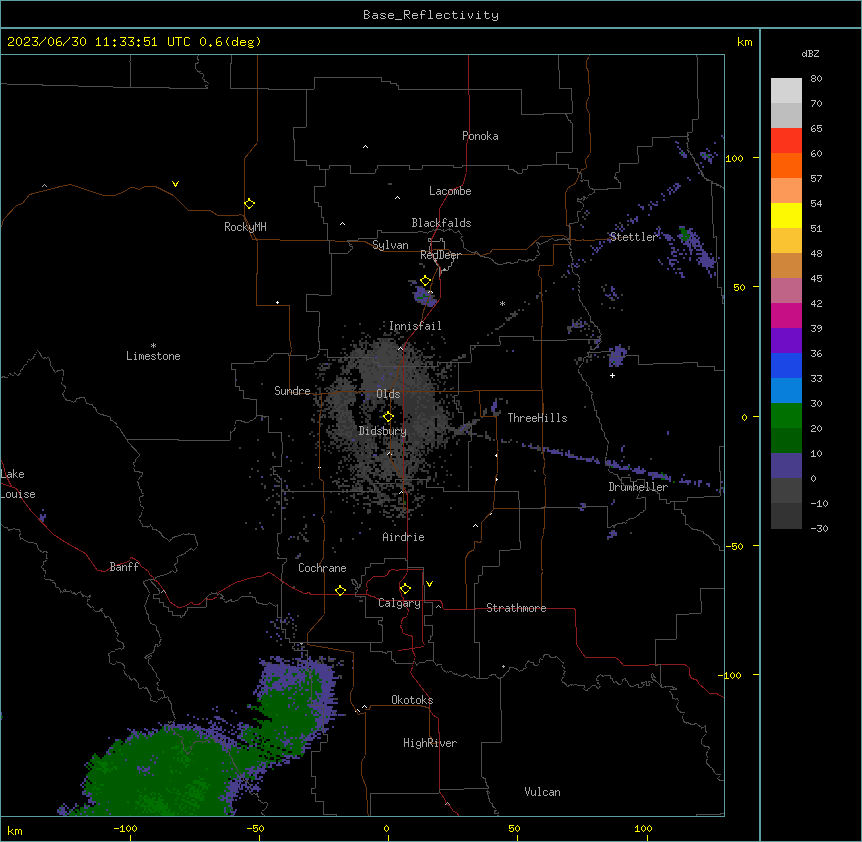This screenshot has height=842, width=862.
Task: Click the Limestone label
Action: point(153,356)
